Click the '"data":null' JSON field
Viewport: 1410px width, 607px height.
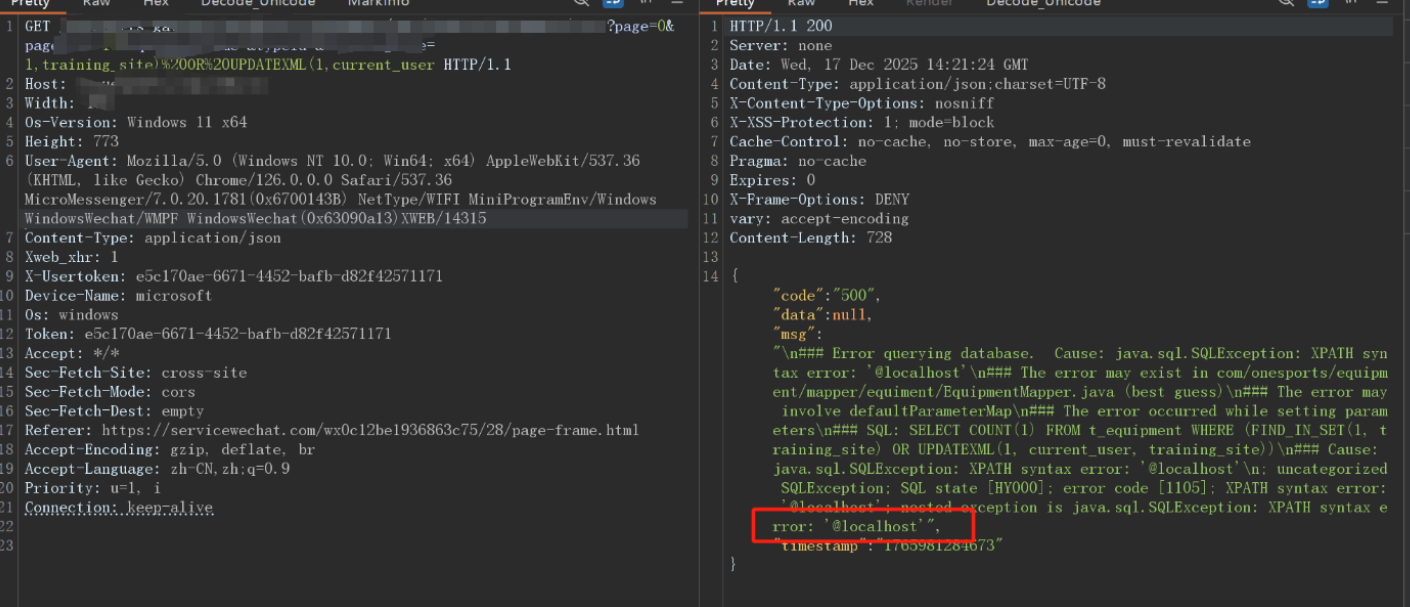(x=822, y=314)
